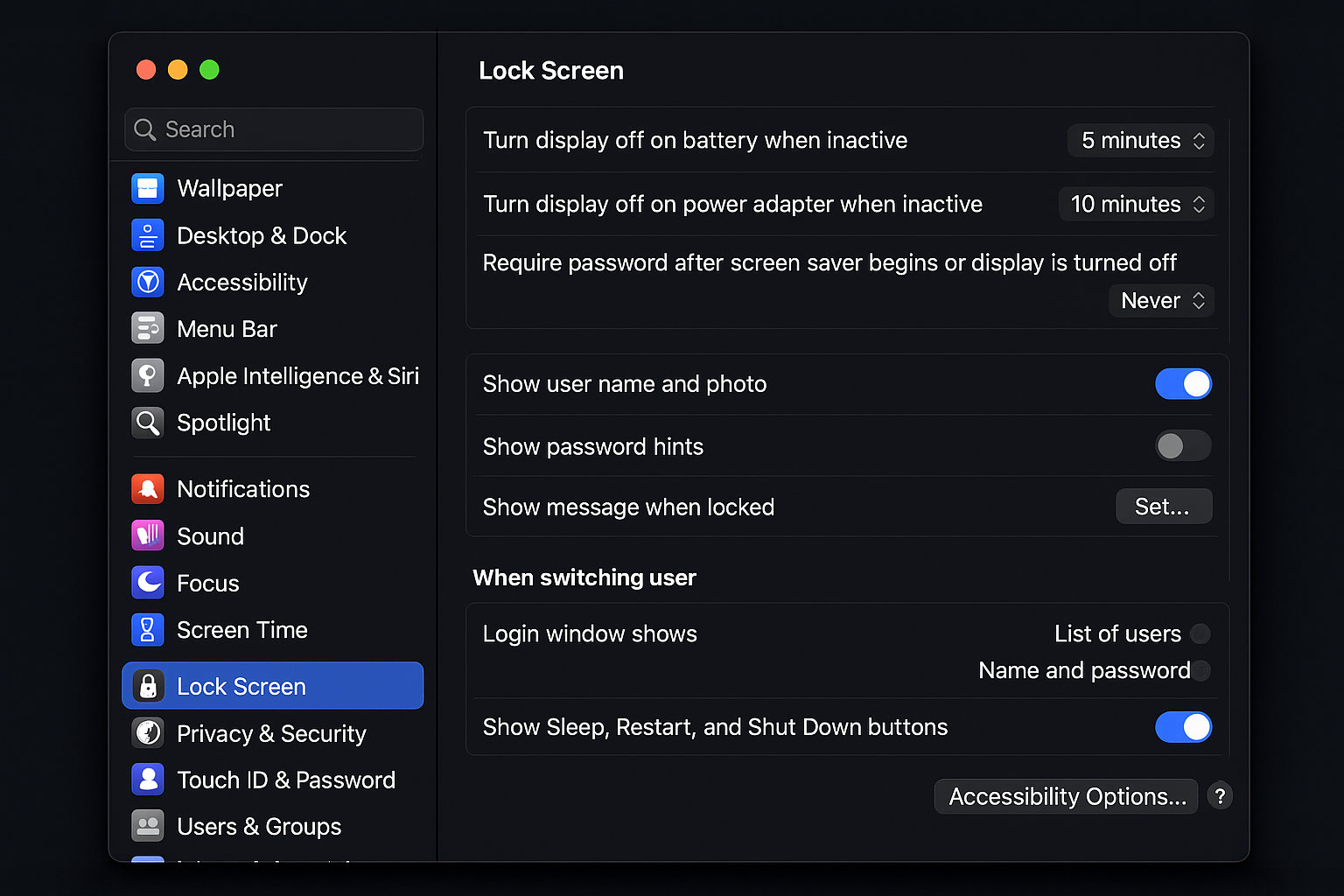Open Accessibility settings icon
The height and width of the screenshot is (896, 1344).
pos(148,282)
